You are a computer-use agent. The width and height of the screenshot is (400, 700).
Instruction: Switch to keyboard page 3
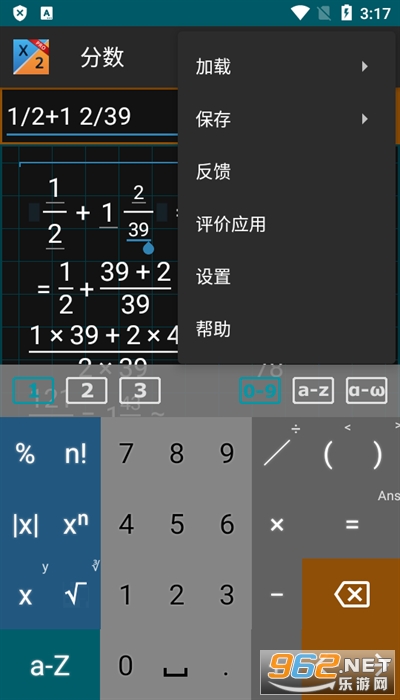140,391
